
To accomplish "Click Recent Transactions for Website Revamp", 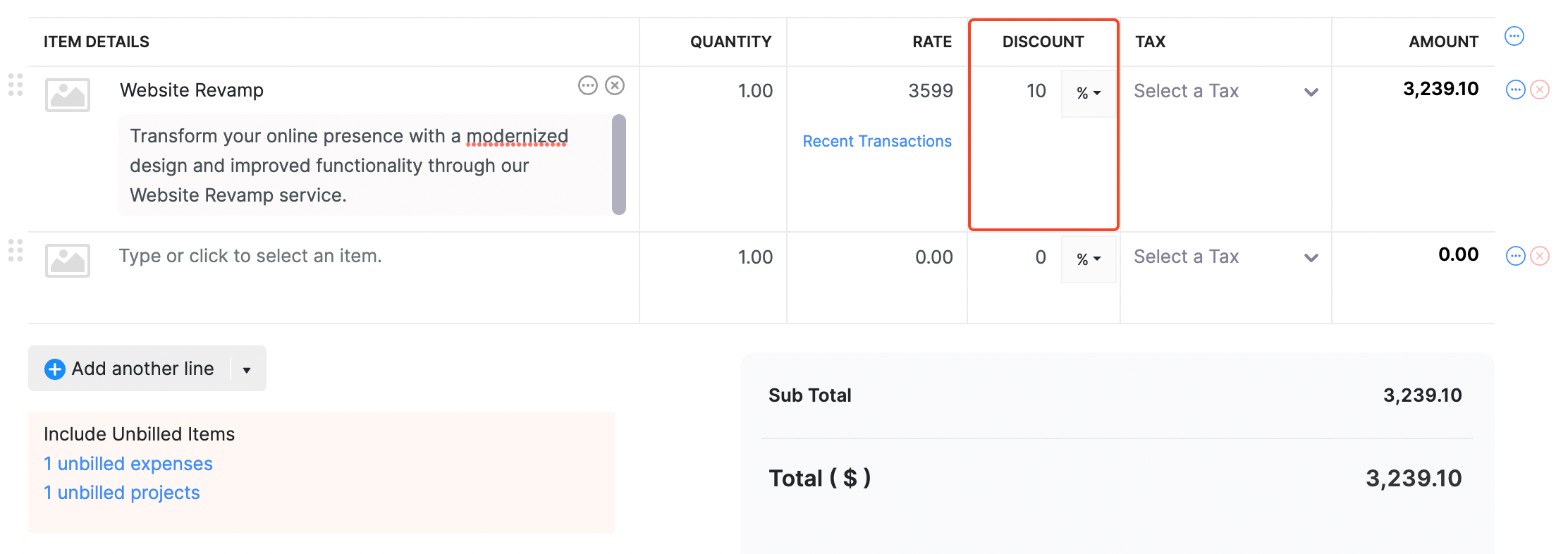I will 876,141.
